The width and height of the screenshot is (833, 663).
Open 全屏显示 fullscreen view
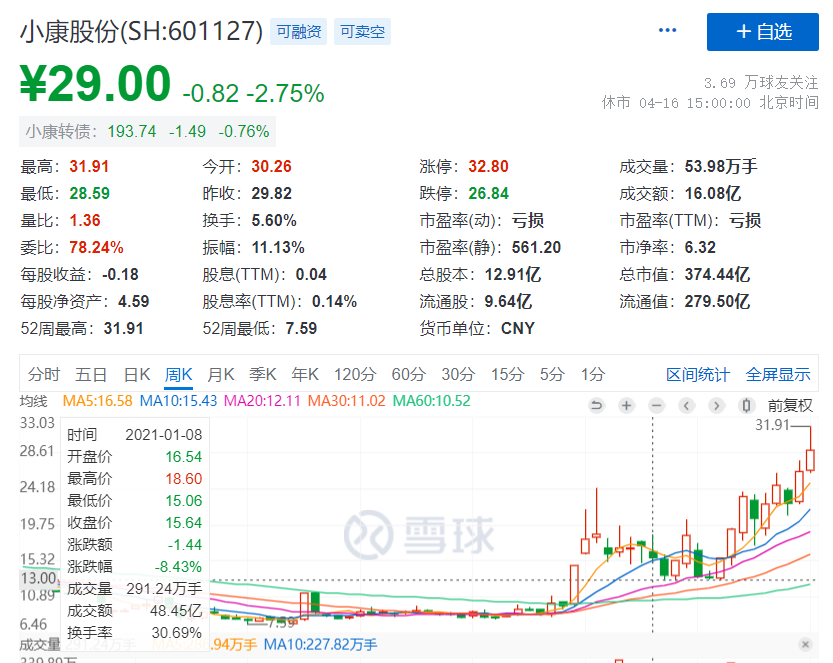pyautogui.click(x=778, y=375)
